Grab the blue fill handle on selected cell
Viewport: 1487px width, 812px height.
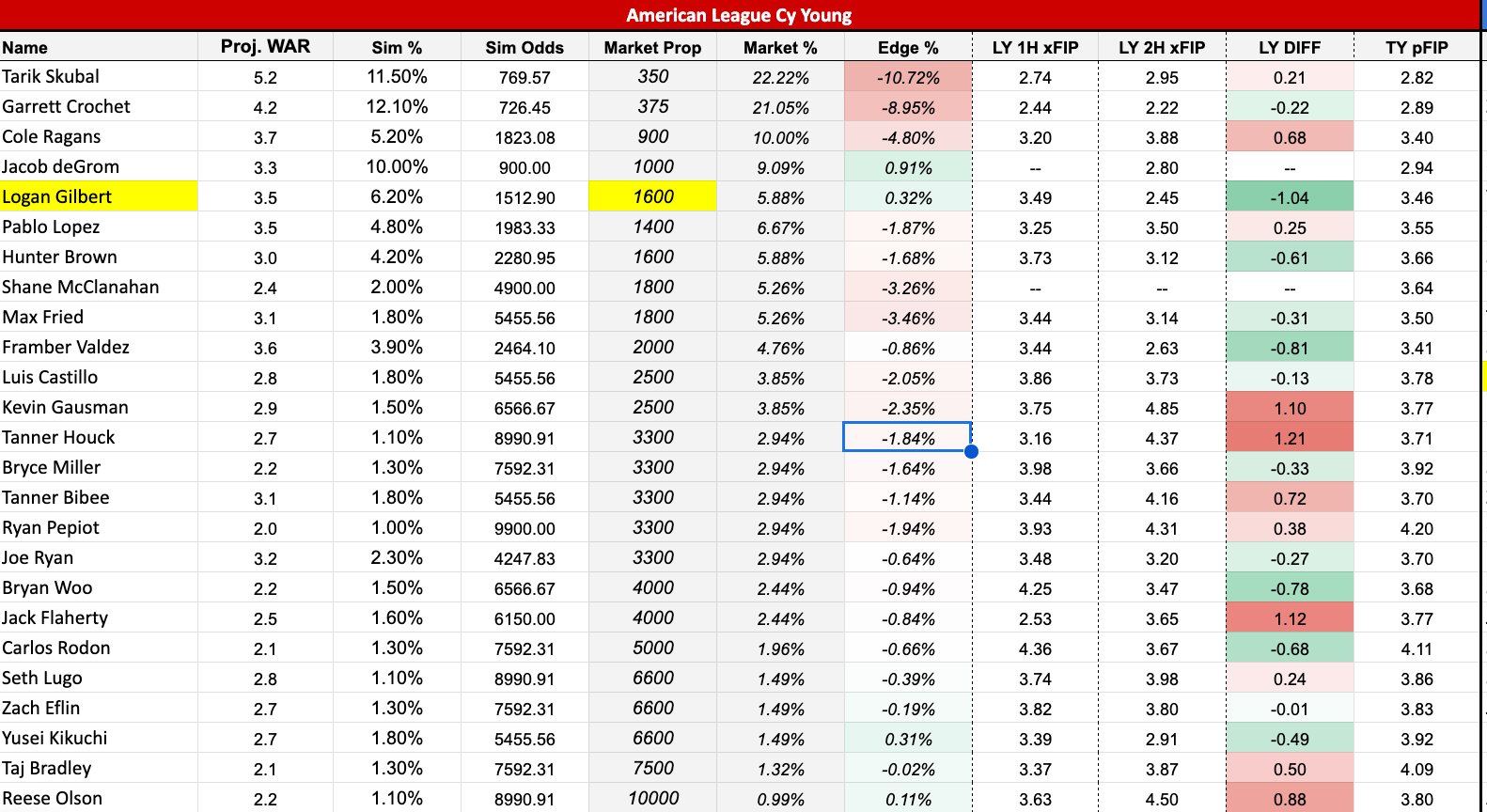971,451
